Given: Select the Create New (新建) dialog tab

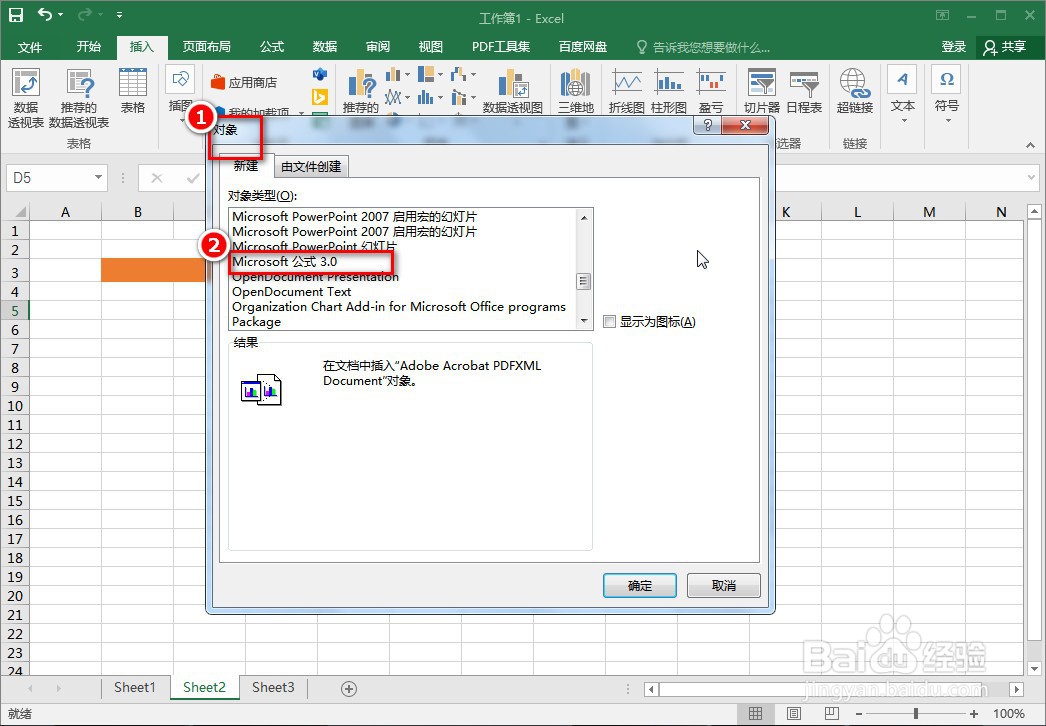Looking at the screenshot, I should point(246,165).
